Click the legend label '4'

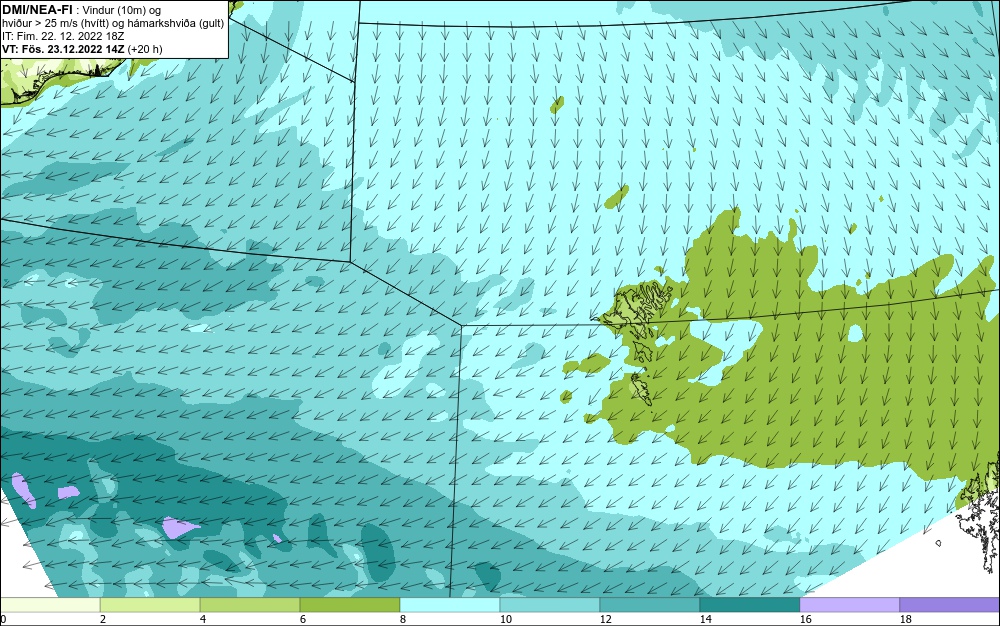pos(203,619)
